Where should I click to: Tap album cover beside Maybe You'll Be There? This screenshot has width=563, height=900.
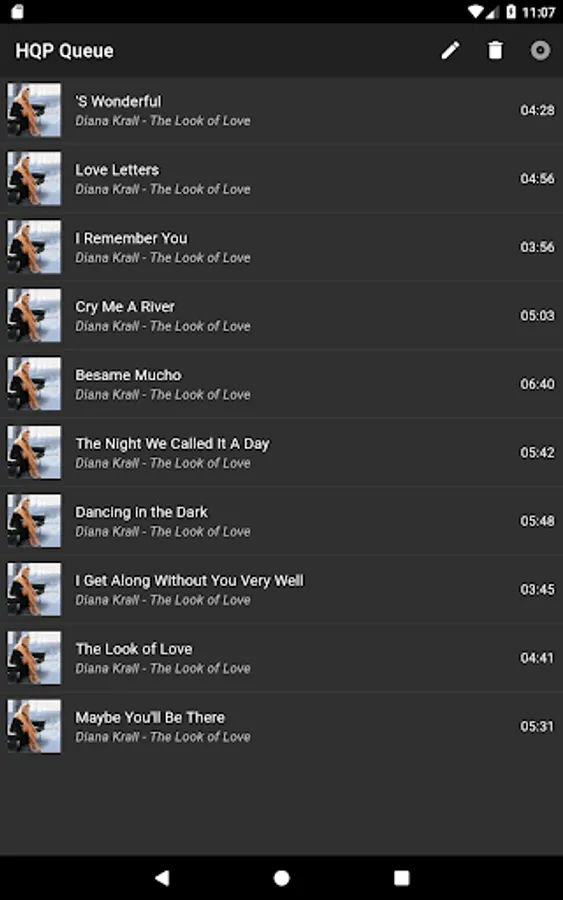coord(34,726)
